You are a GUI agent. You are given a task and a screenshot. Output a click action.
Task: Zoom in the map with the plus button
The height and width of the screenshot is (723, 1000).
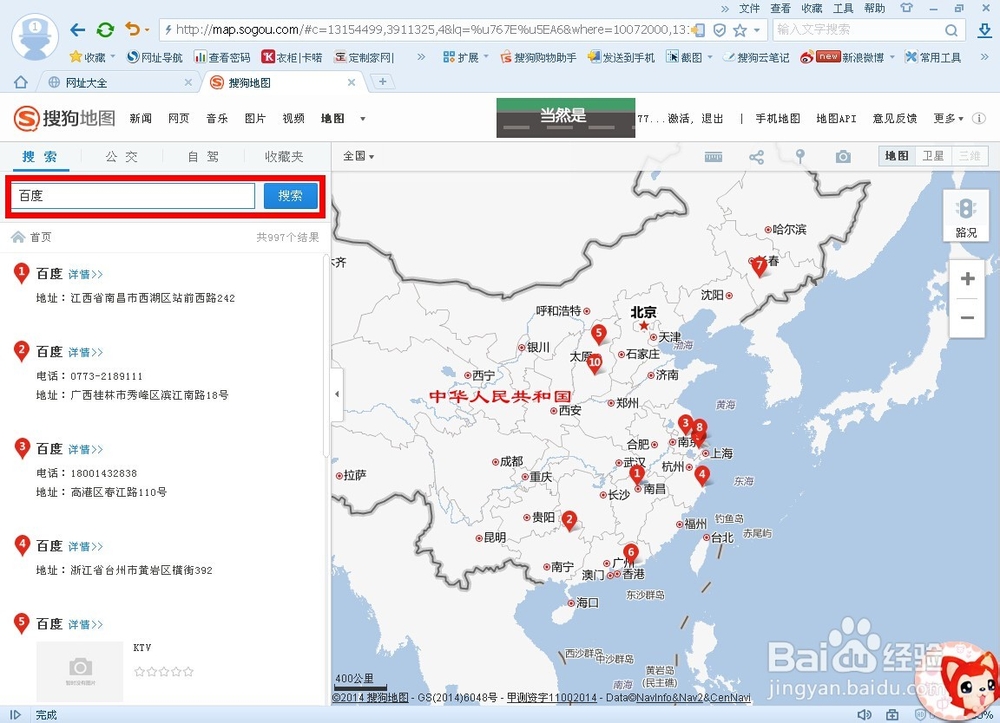[967, 279]
